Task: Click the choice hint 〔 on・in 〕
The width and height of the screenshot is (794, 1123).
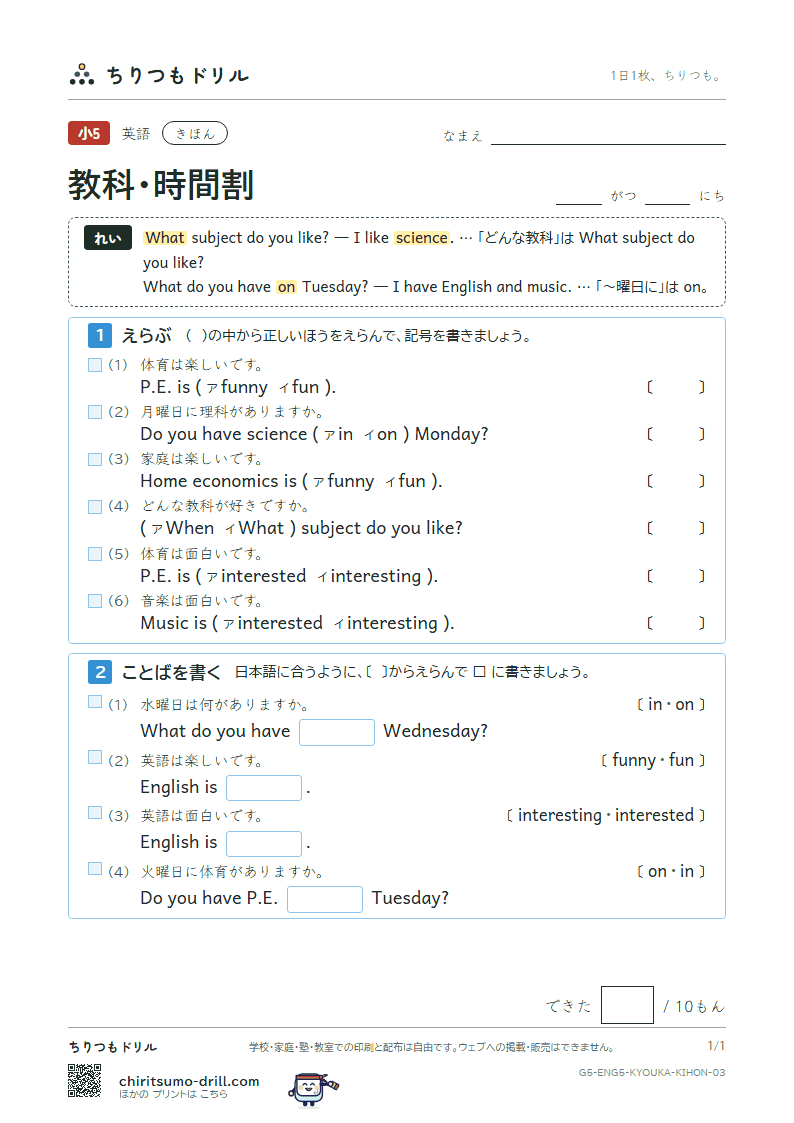Action: 671,872
